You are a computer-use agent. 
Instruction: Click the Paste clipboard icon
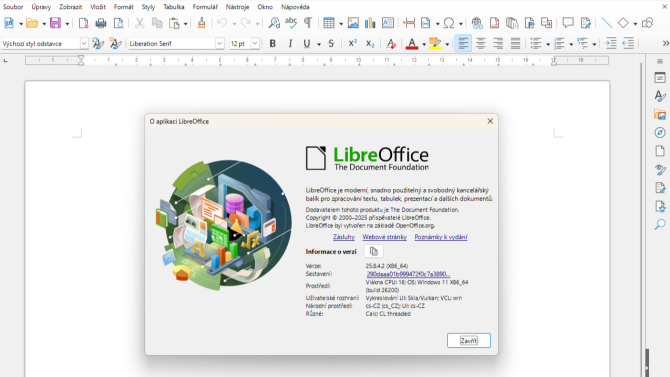pos(174,23)
